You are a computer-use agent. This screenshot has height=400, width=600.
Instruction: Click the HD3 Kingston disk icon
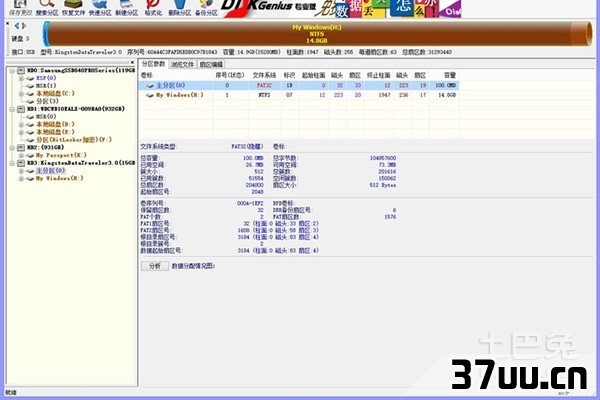click(x=21, y=163)
